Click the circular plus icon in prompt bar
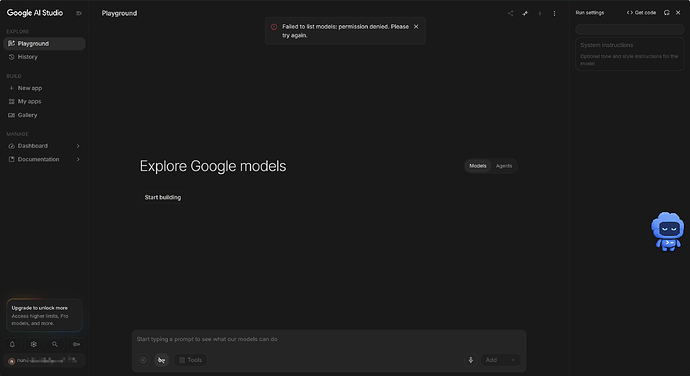Image resolution: width=690 pixels, height=376 pixels. click(x=143, y=360)
